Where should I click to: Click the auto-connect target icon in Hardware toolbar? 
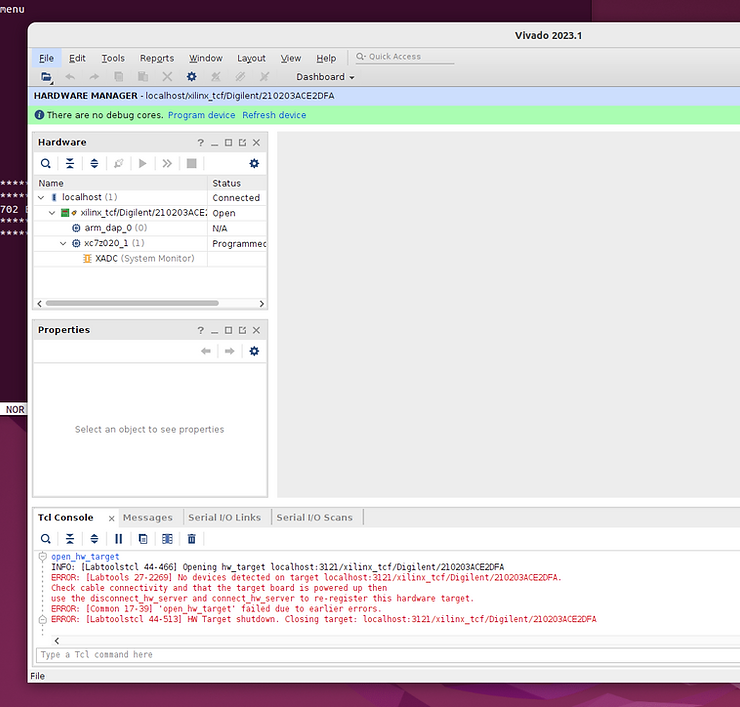tap(118, 163)
